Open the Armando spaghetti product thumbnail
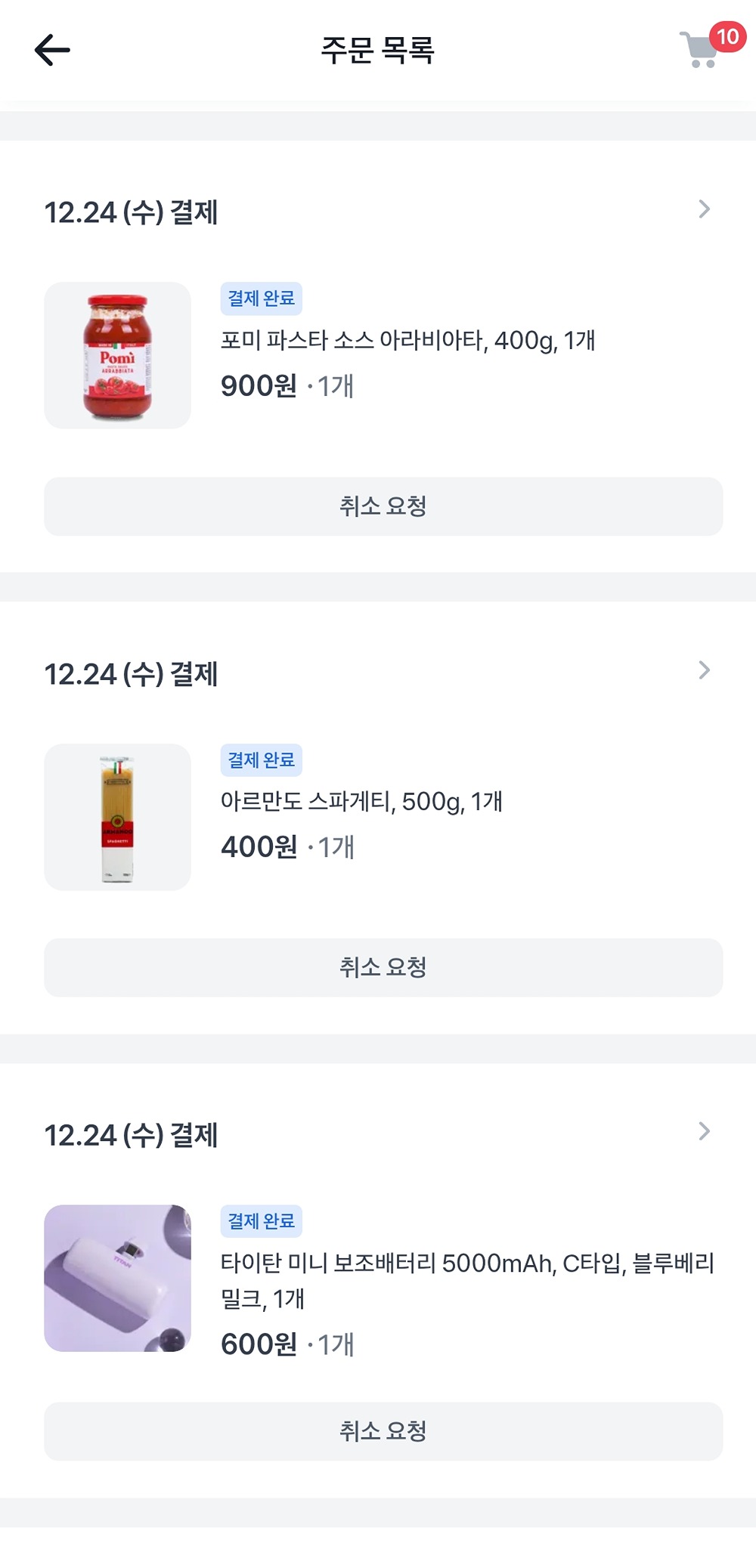Screen dimensions: 756x1568 point(117,817)
